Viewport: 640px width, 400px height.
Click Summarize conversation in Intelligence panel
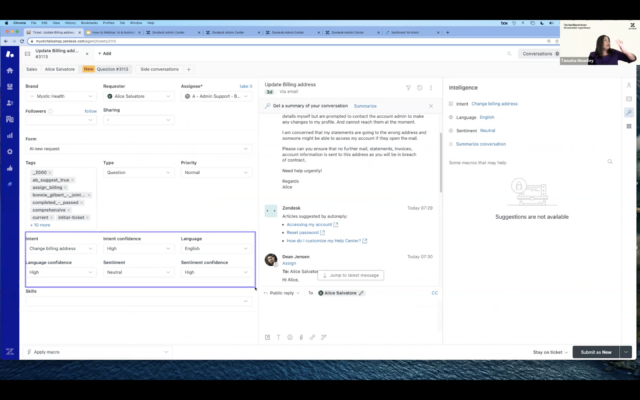(480, 144)
